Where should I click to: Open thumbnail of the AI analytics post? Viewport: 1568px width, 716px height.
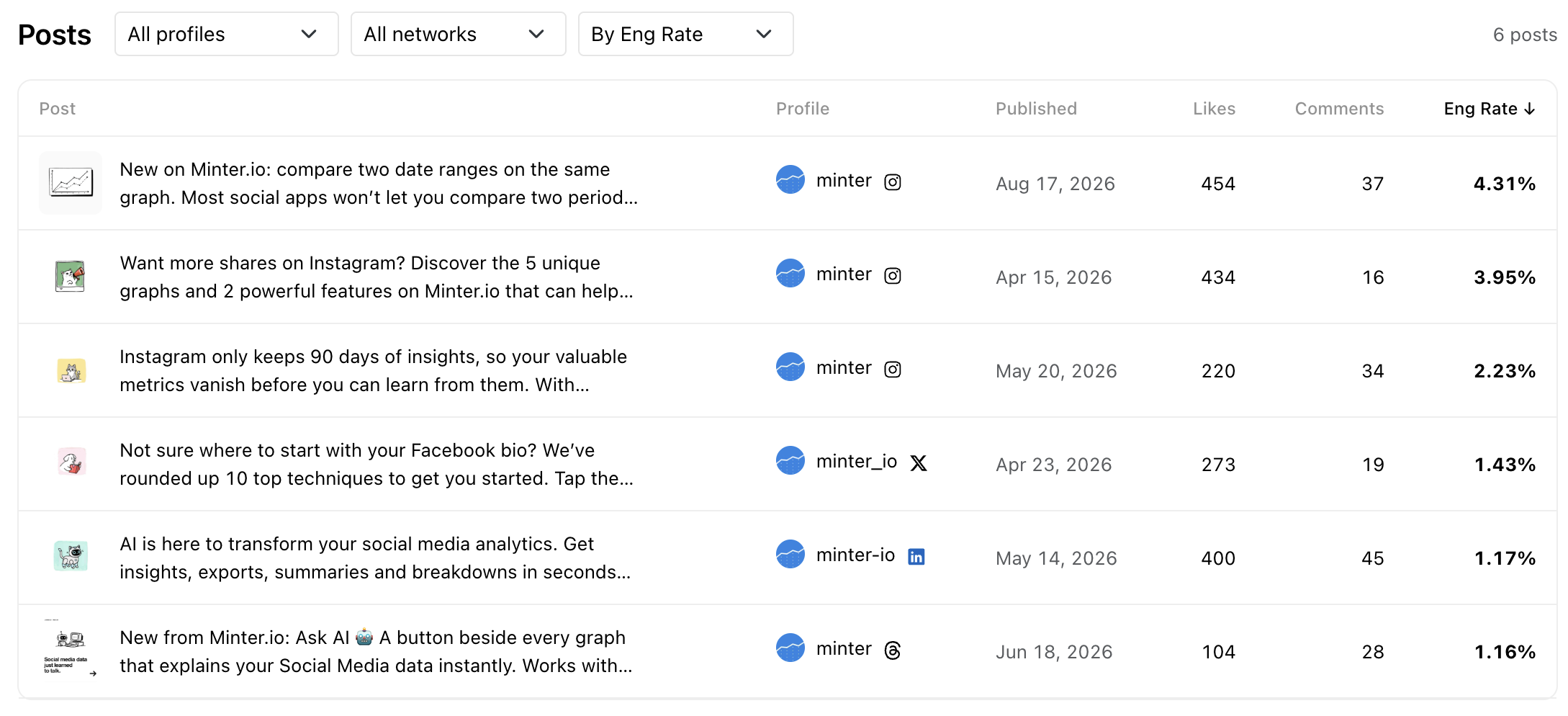pyautogui.click(x=71, y=556)
